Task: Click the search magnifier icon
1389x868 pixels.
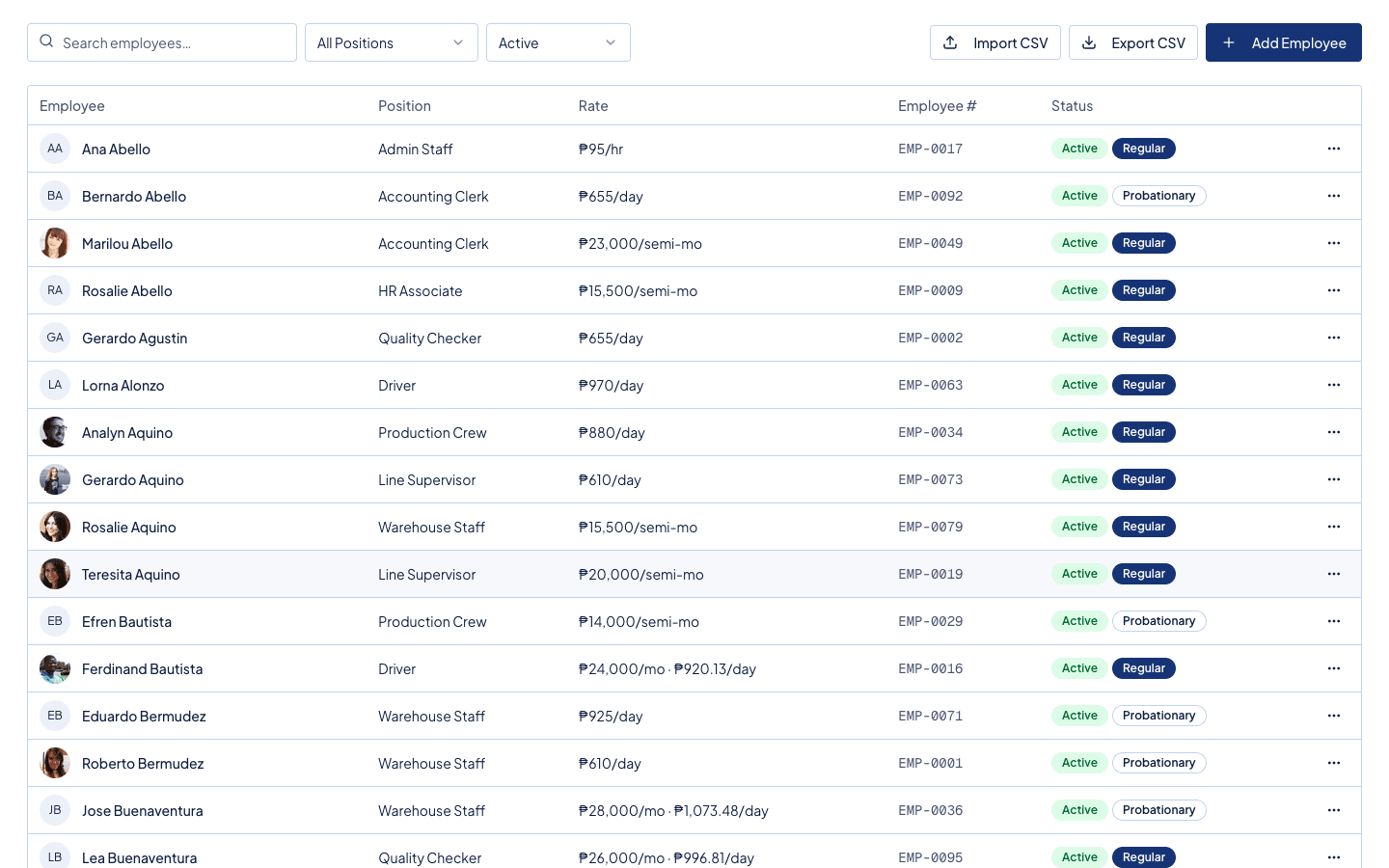Action: coord(46,41)
